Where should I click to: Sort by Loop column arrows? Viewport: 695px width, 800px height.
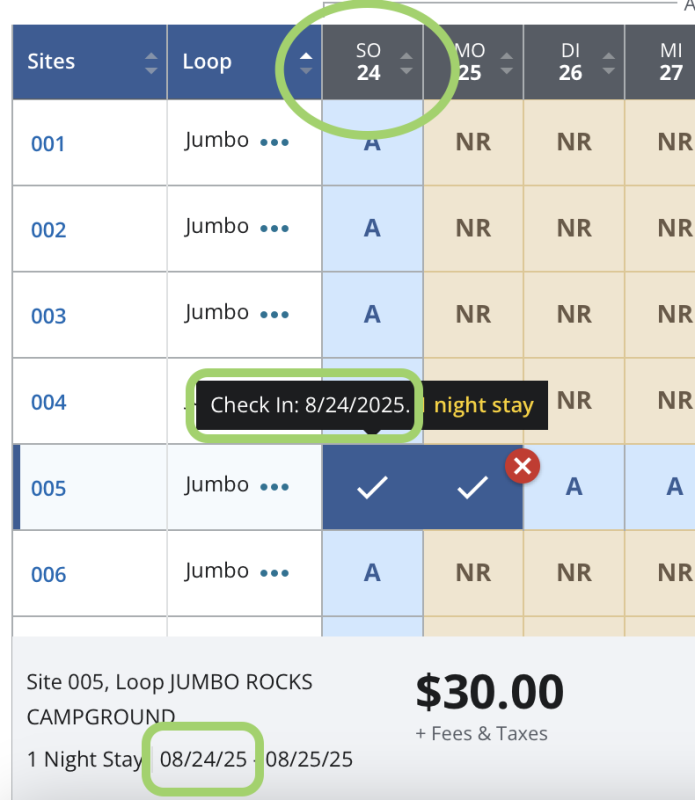click(306, 62)
